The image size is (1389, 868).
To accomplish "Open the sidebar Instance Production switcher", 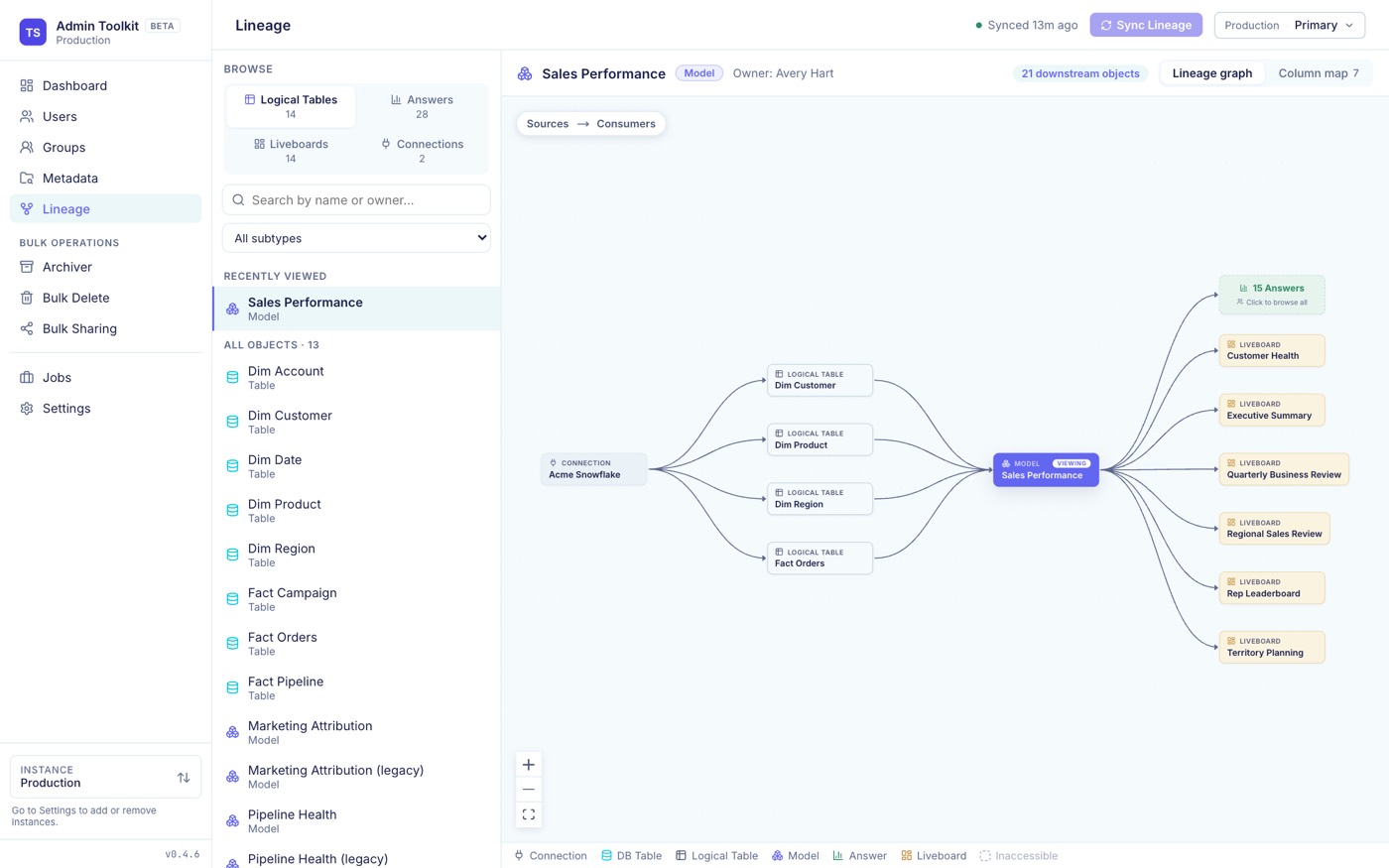I will coord(105,777).
